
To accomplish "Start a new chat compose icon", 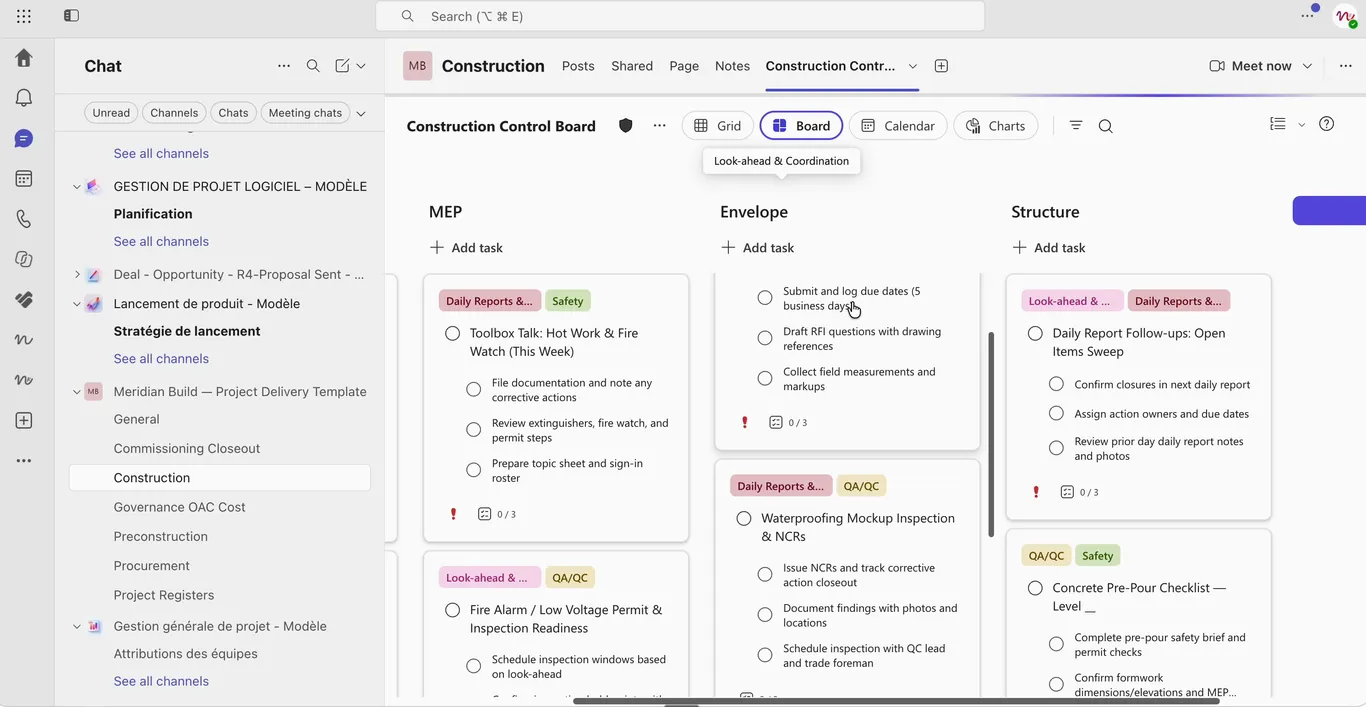I will tap(342, 66).
